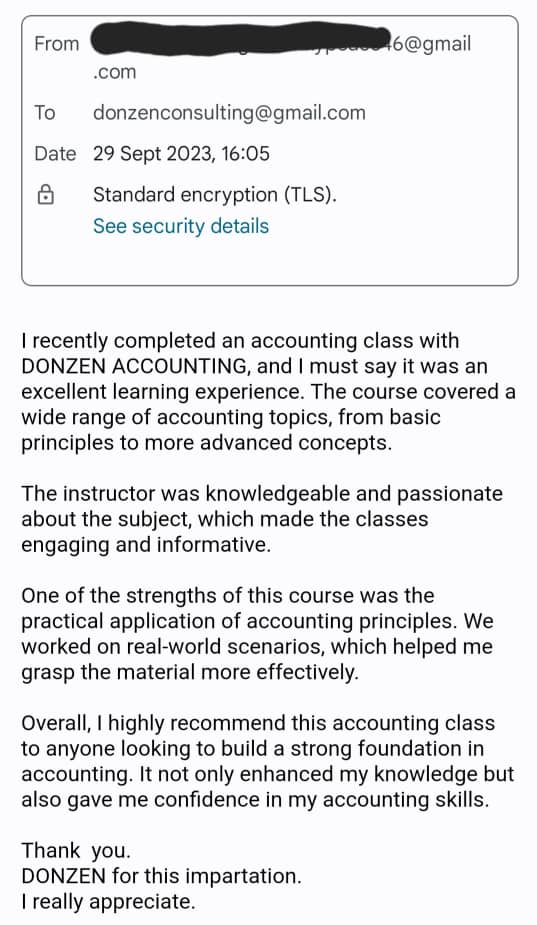The image size is (537, 925).
Task: Click the paragraph starting 'One of the strengths'
Action: 257,634
